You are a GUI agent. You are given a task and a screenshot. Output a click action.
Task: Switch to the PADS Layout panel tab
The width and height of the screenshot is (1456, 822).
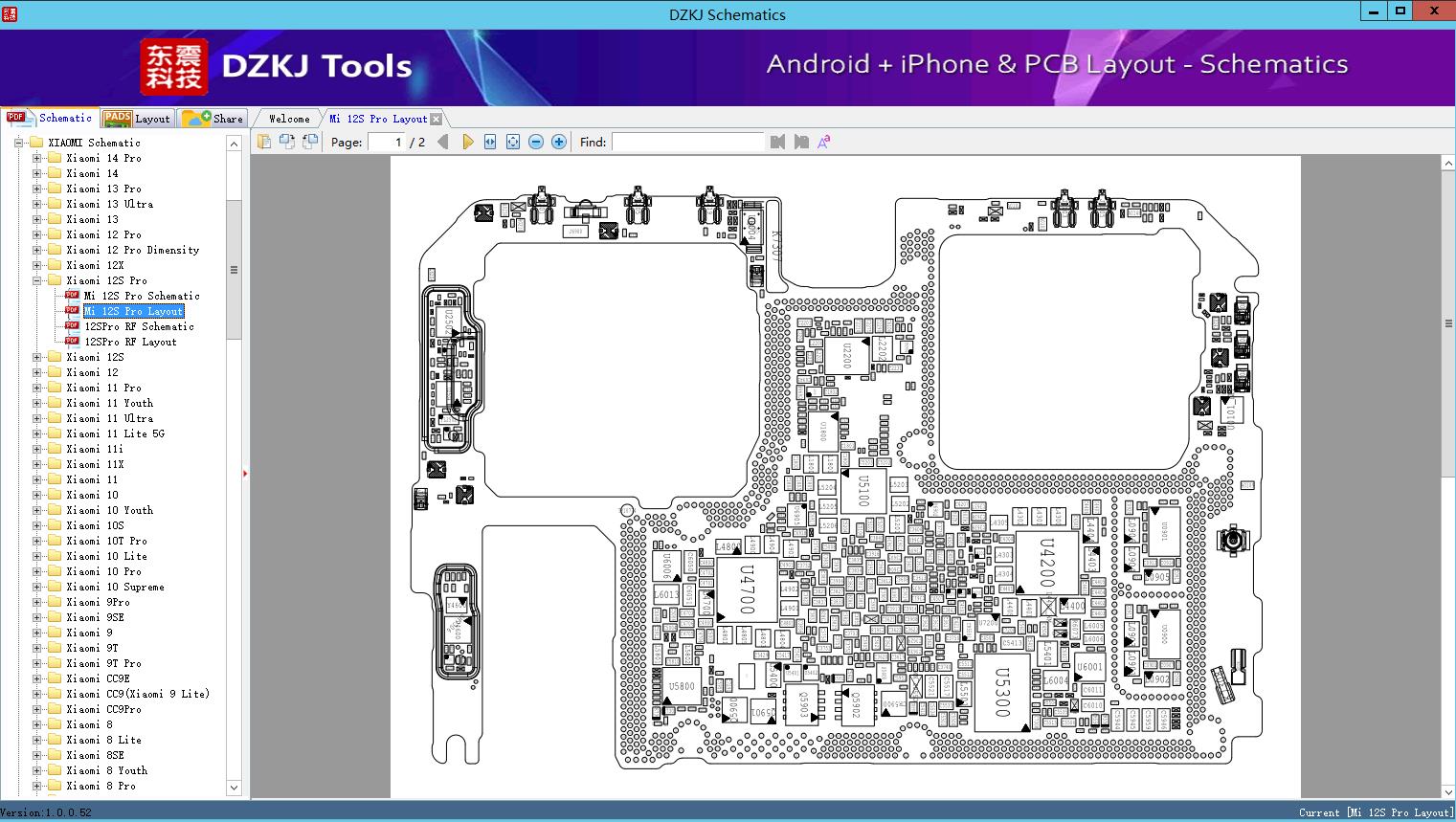tap(136, 119)
